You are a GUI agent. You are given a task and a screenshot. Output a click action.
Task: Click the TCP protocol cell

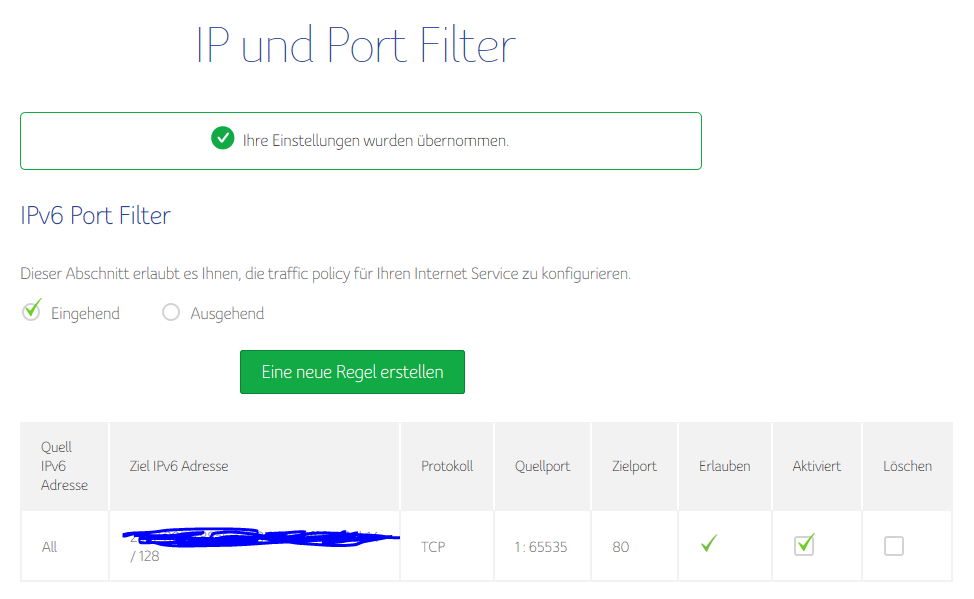click(433, 547)
